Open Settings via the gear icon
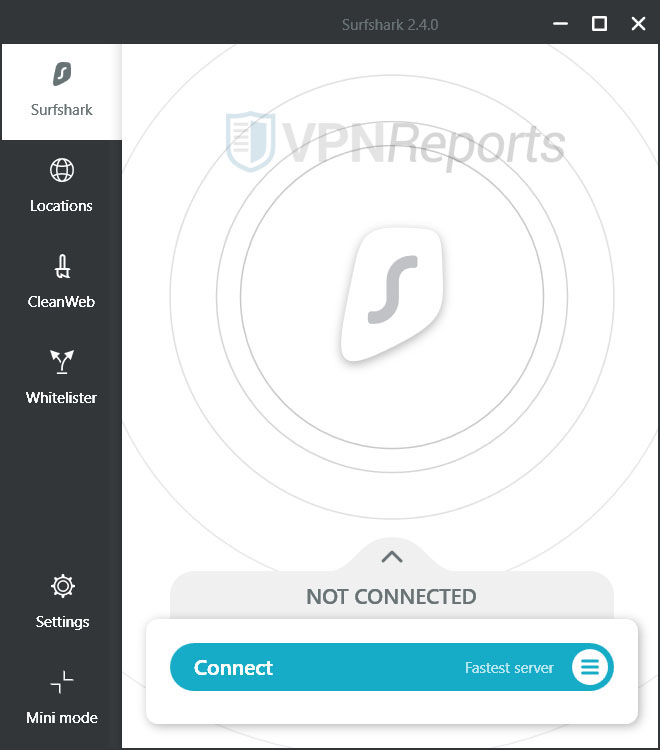 pos(63,586)
